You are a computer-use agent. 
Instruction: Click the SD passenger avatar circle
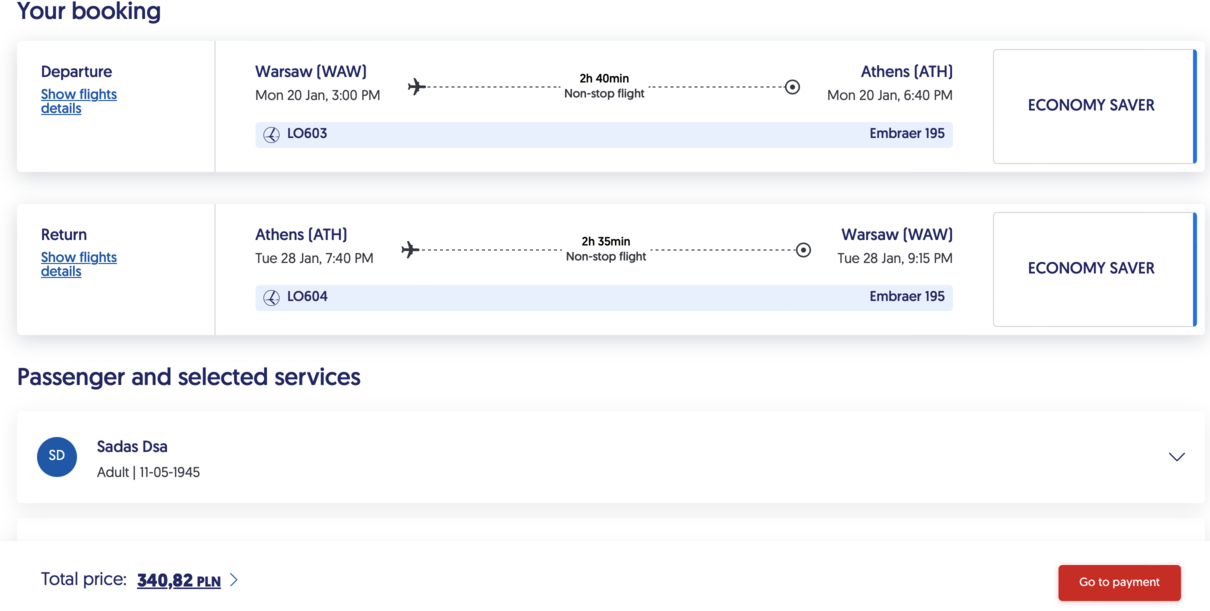tap(57, 456)
